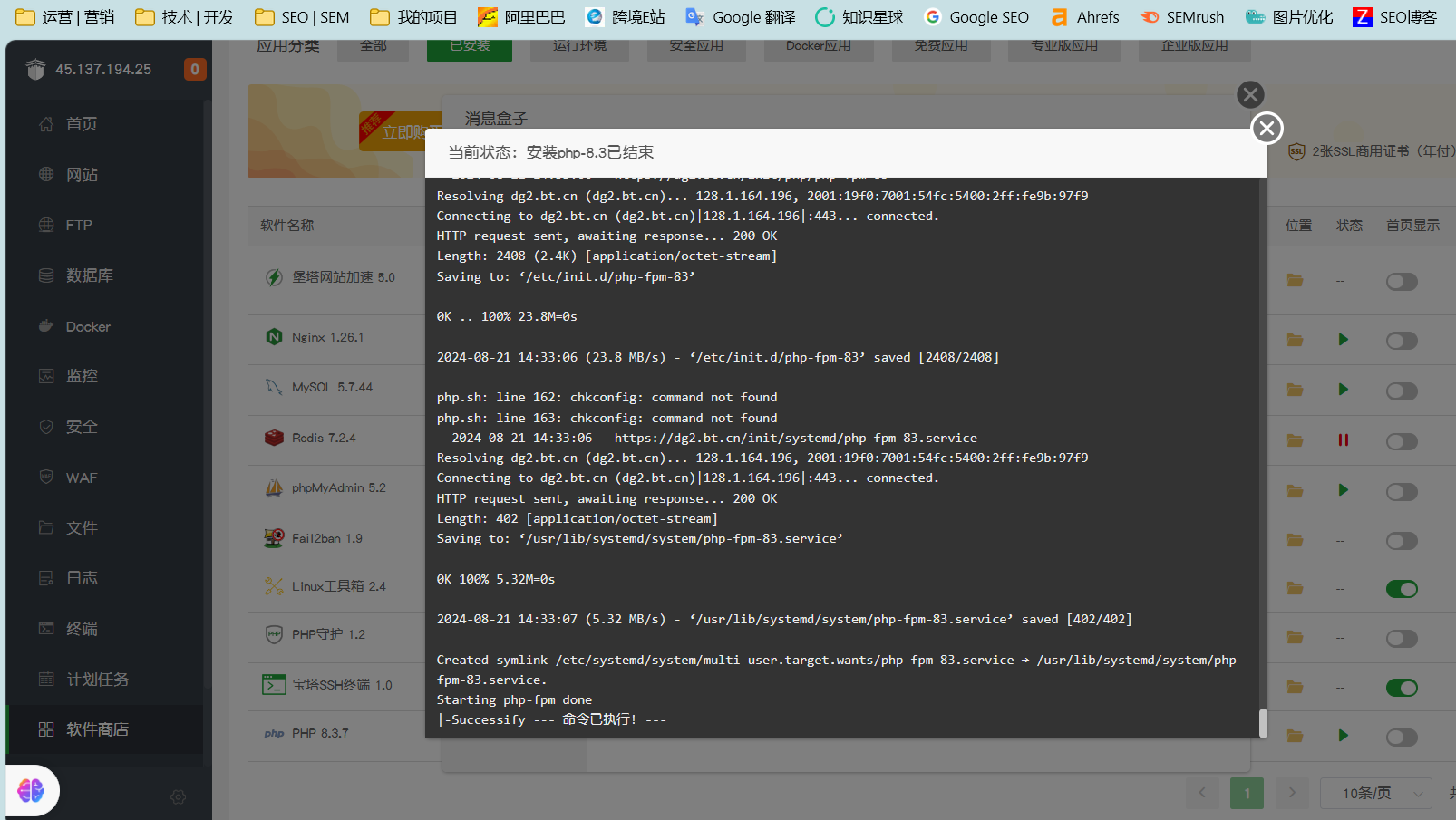Click the 堡塔网站加速 5.0 icon

274,277
